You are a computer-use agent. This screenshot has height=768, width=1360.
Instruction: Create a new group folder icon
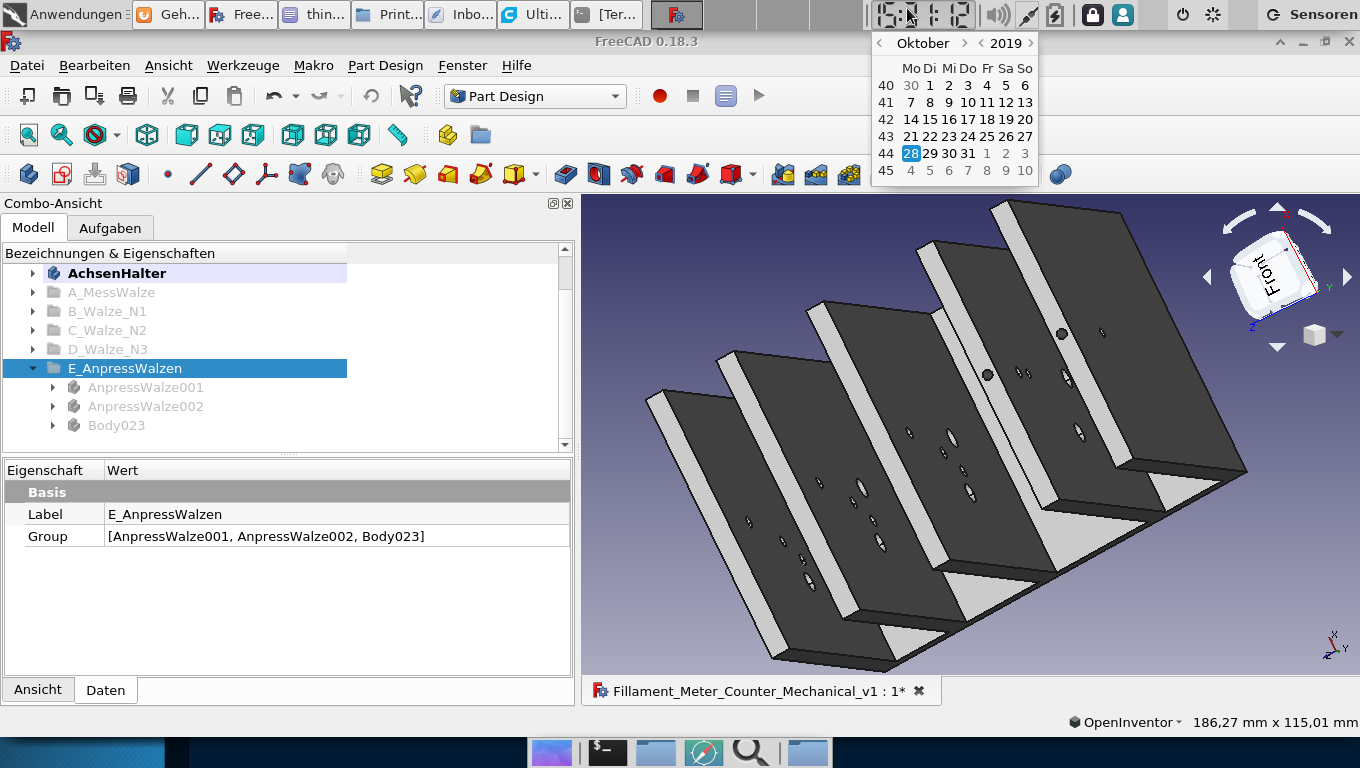coord(480,135)
